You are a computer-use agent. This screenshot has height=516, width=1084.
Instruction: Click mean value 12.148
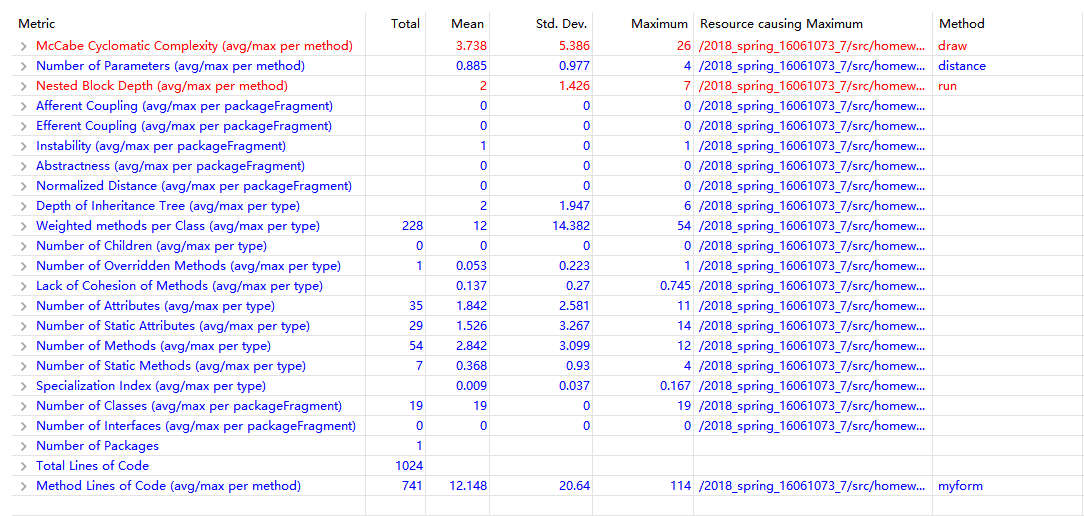(x=469, y=486)
